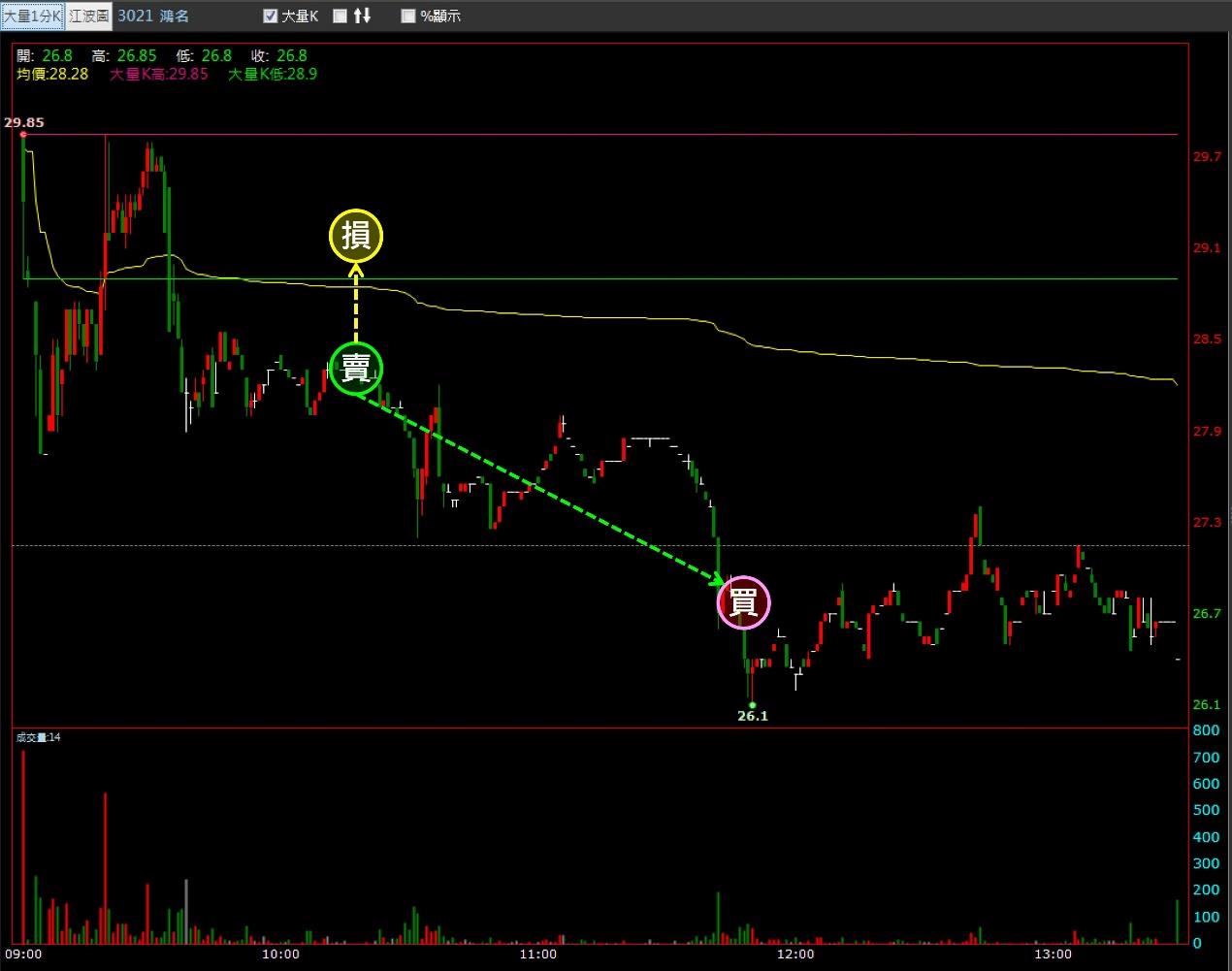Image resolution: width=1232 pixels, height=971 pixels.
Task: Click the 28.5 price axis label
Action: click(1207, 340)
